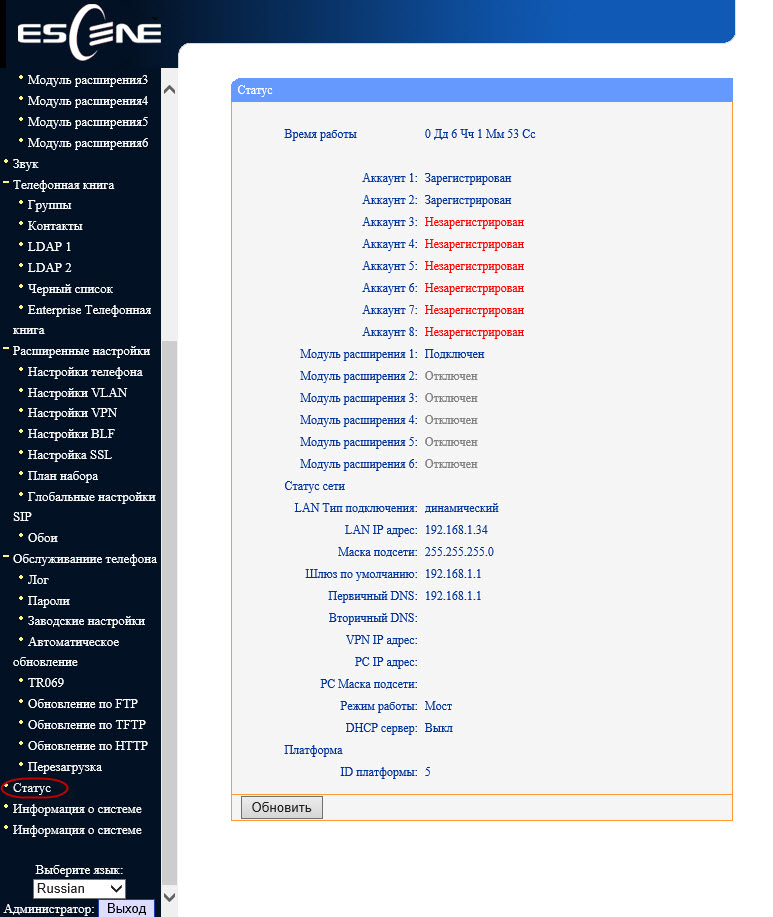Open the План набора page
Viewport: 773px width, 917px height.
63,476
